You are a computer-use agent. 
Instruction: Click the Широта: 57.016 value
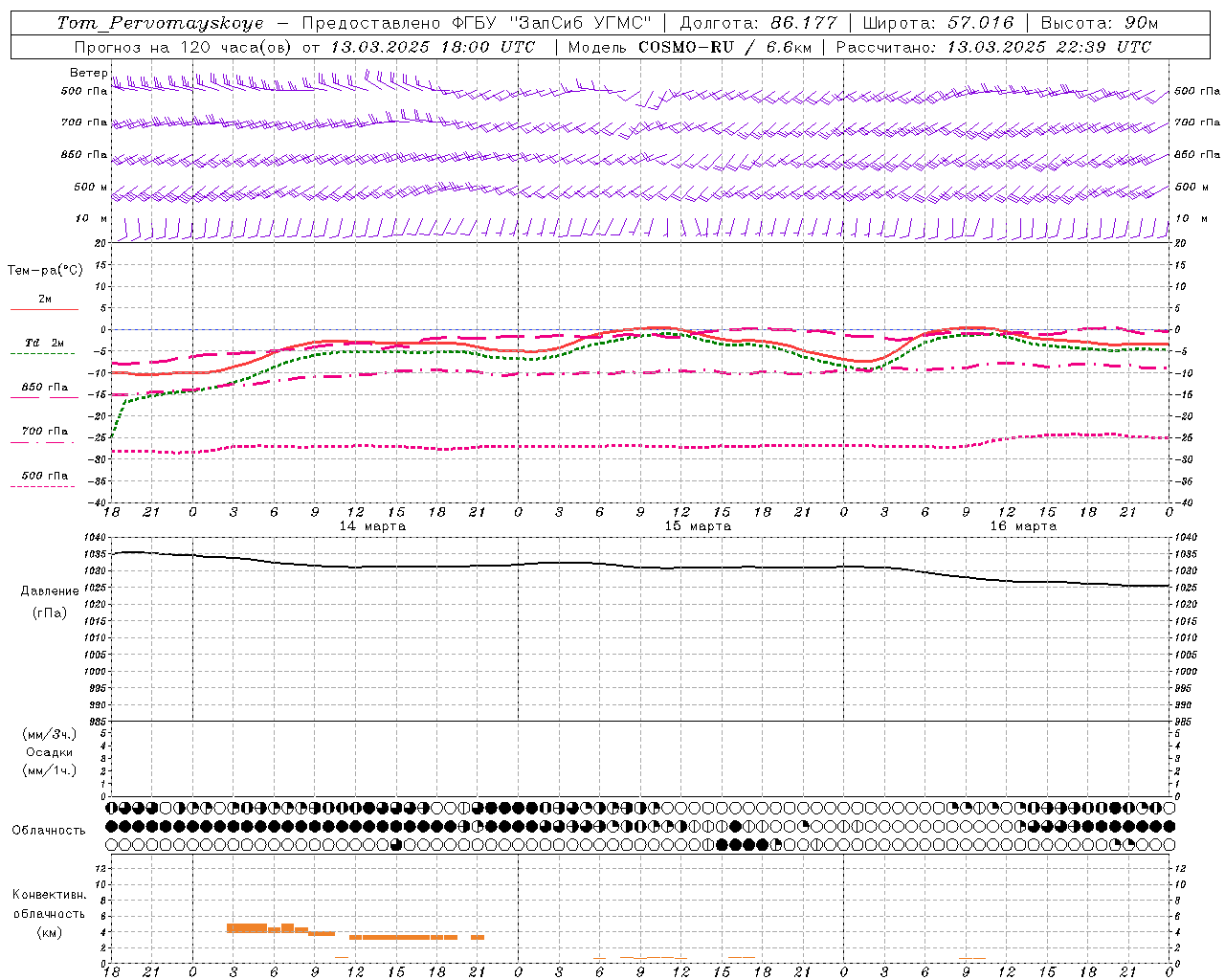coord(938,23)
